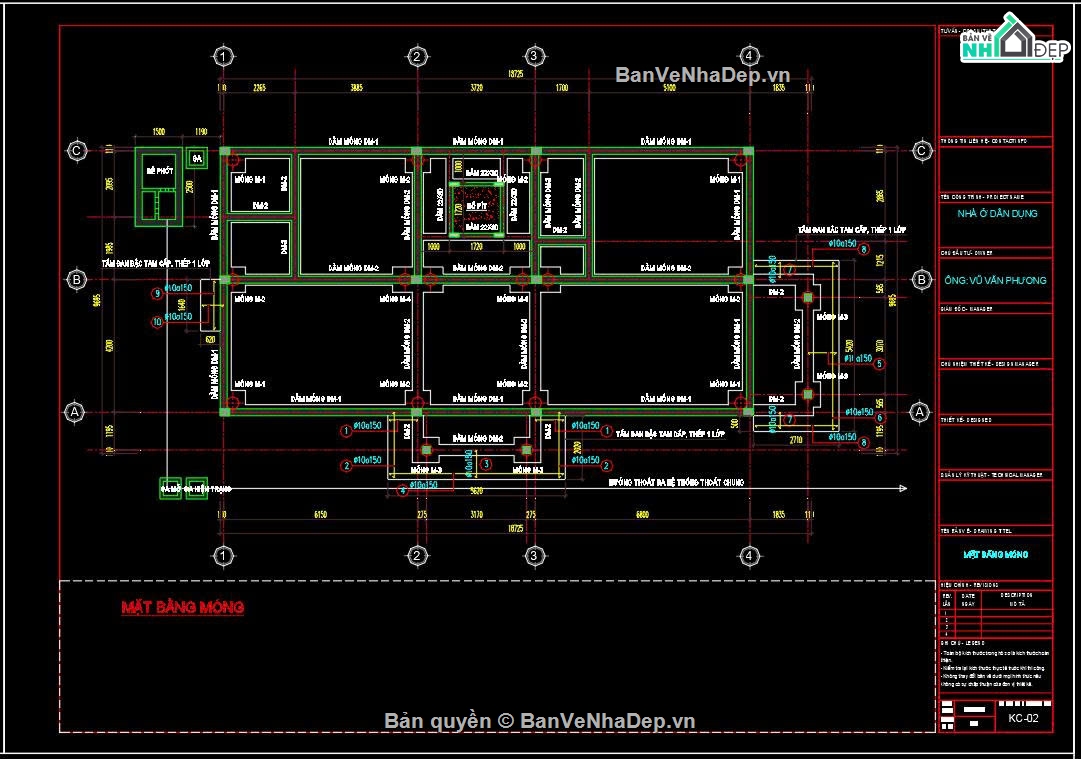Click the drainage line arrowhead

tap(902, 488)
